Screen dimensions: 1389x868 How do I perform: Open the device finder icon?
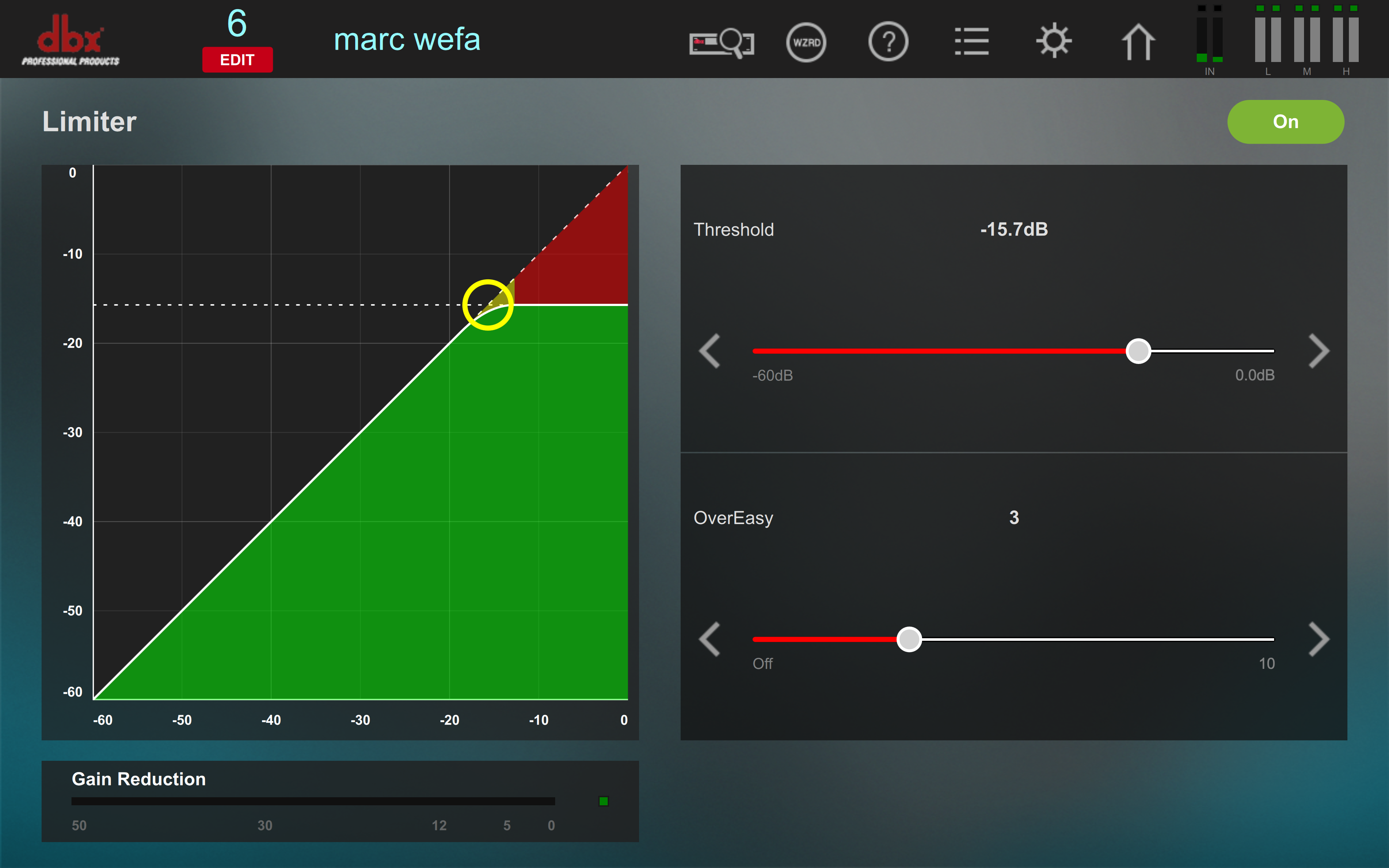[x=721, y=42]
